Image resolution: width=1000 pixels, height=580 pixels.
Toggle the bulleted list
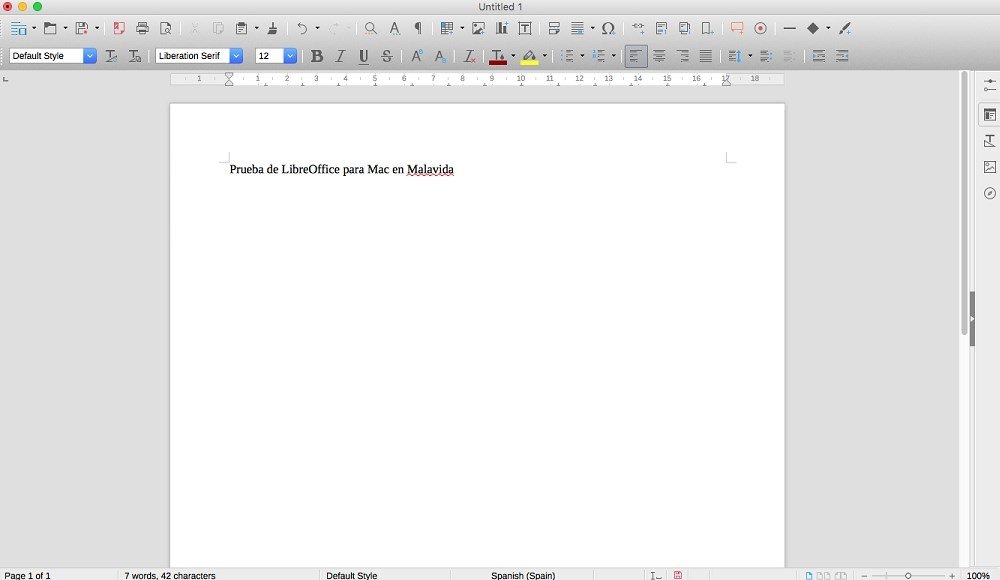[568, 56]
